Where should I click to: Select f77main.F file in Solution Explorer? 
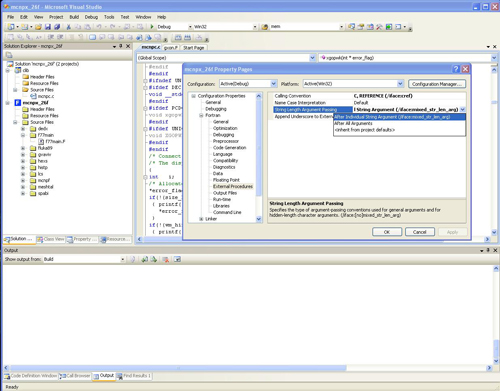(55, 141)
